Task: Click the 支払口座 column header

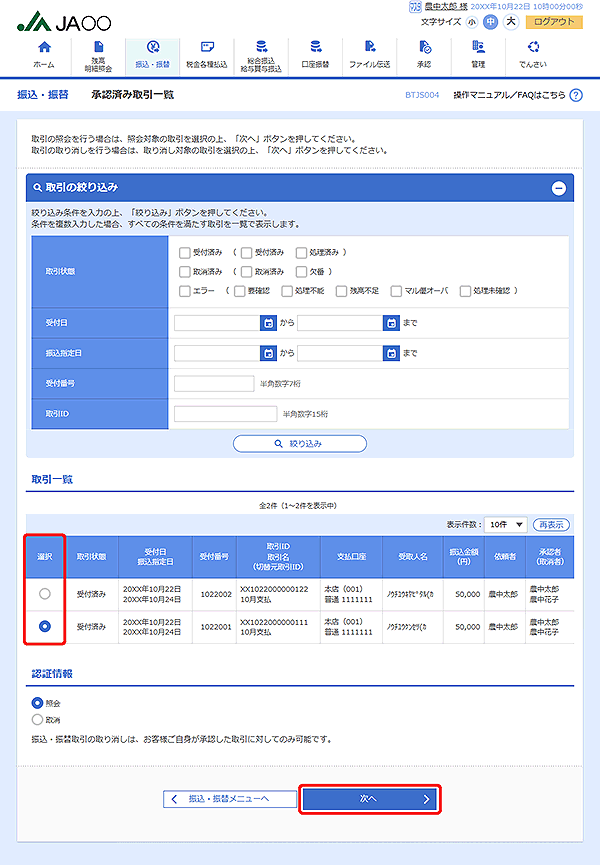Action: tap(351, 557)
